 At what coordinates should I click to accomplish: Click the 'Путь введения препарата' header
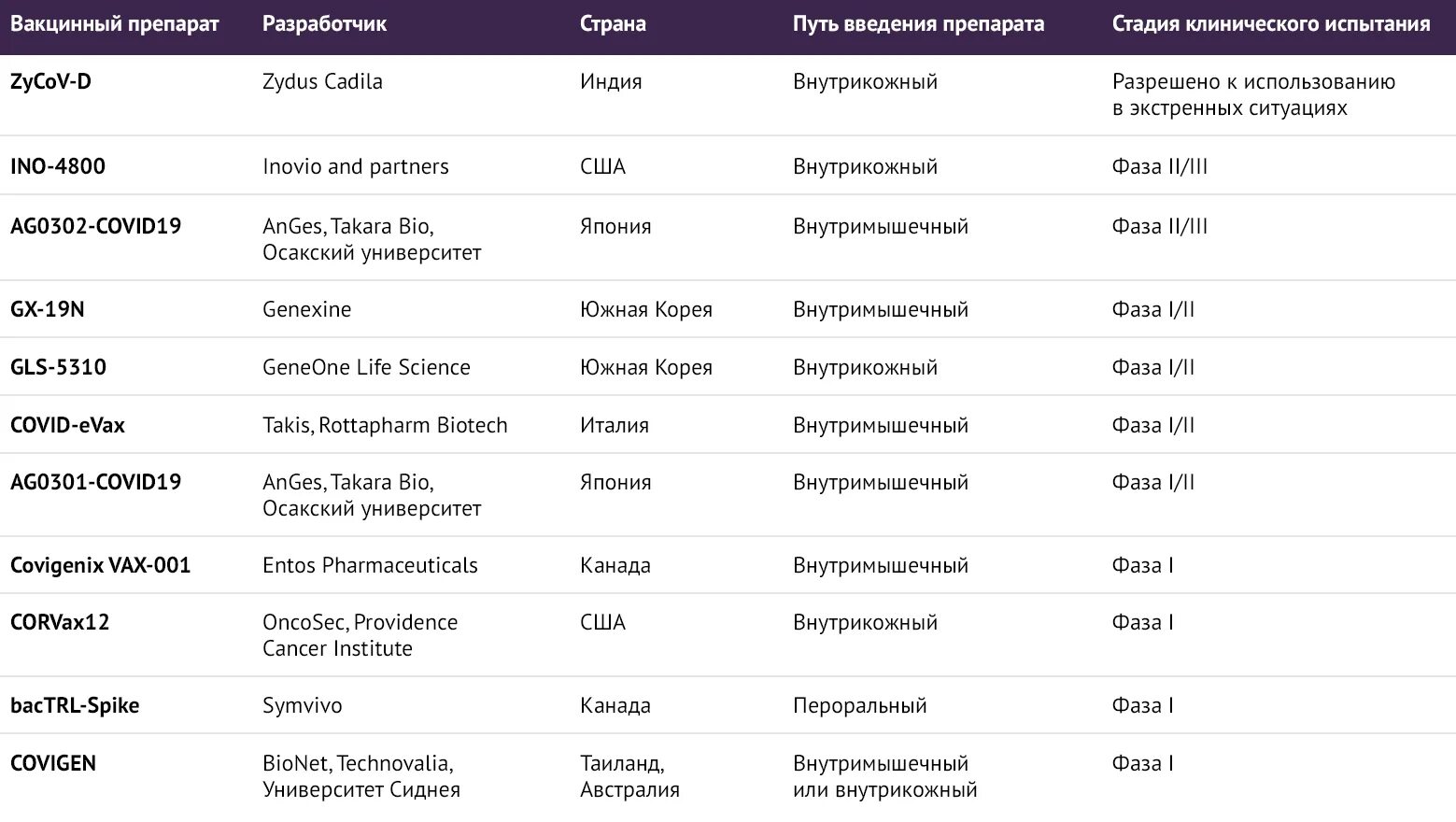[x=919, y=24]
